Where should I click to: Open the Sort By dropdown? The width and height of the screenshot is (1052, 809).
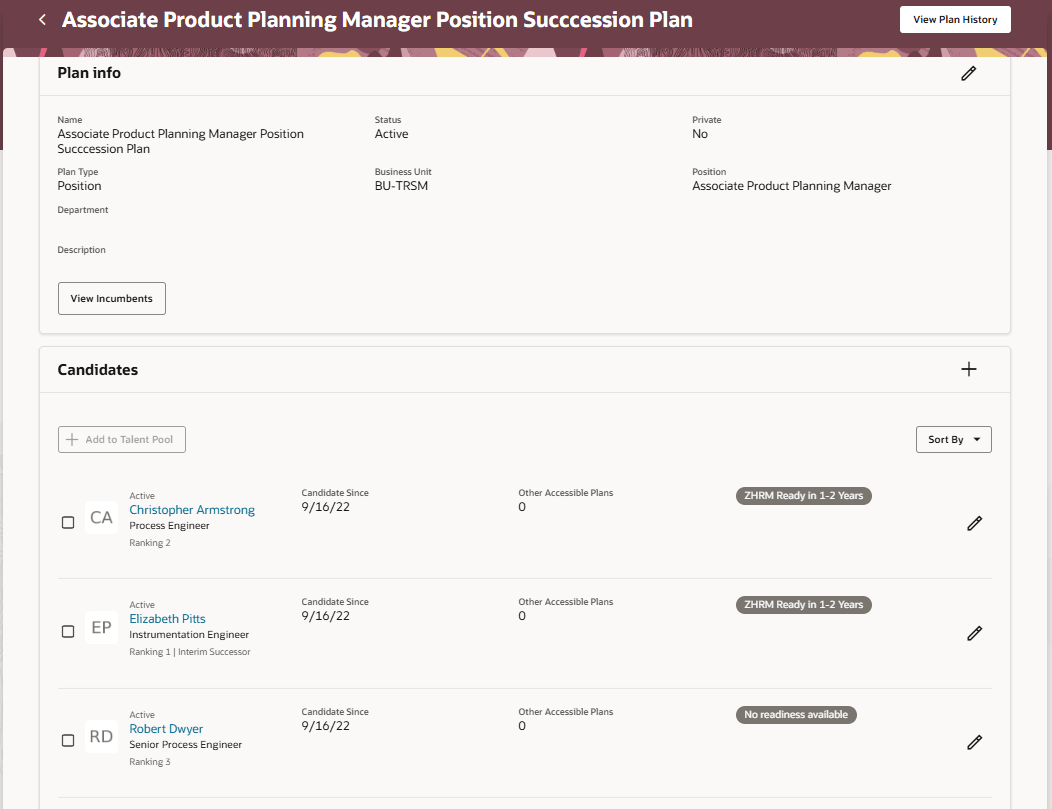click(x=953, y=440)
